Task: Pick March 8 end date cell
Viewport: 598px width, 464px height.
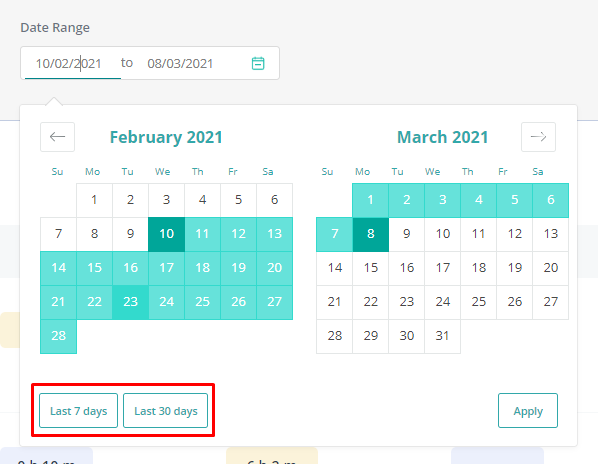Action: point(371,234)
